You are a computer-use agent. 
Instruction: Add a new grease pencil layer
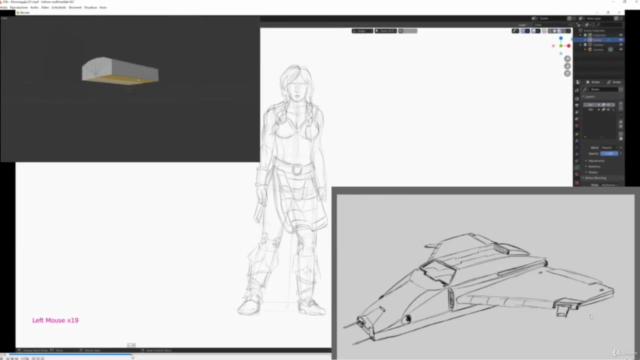pyautogui.click(x=621, y=104)
